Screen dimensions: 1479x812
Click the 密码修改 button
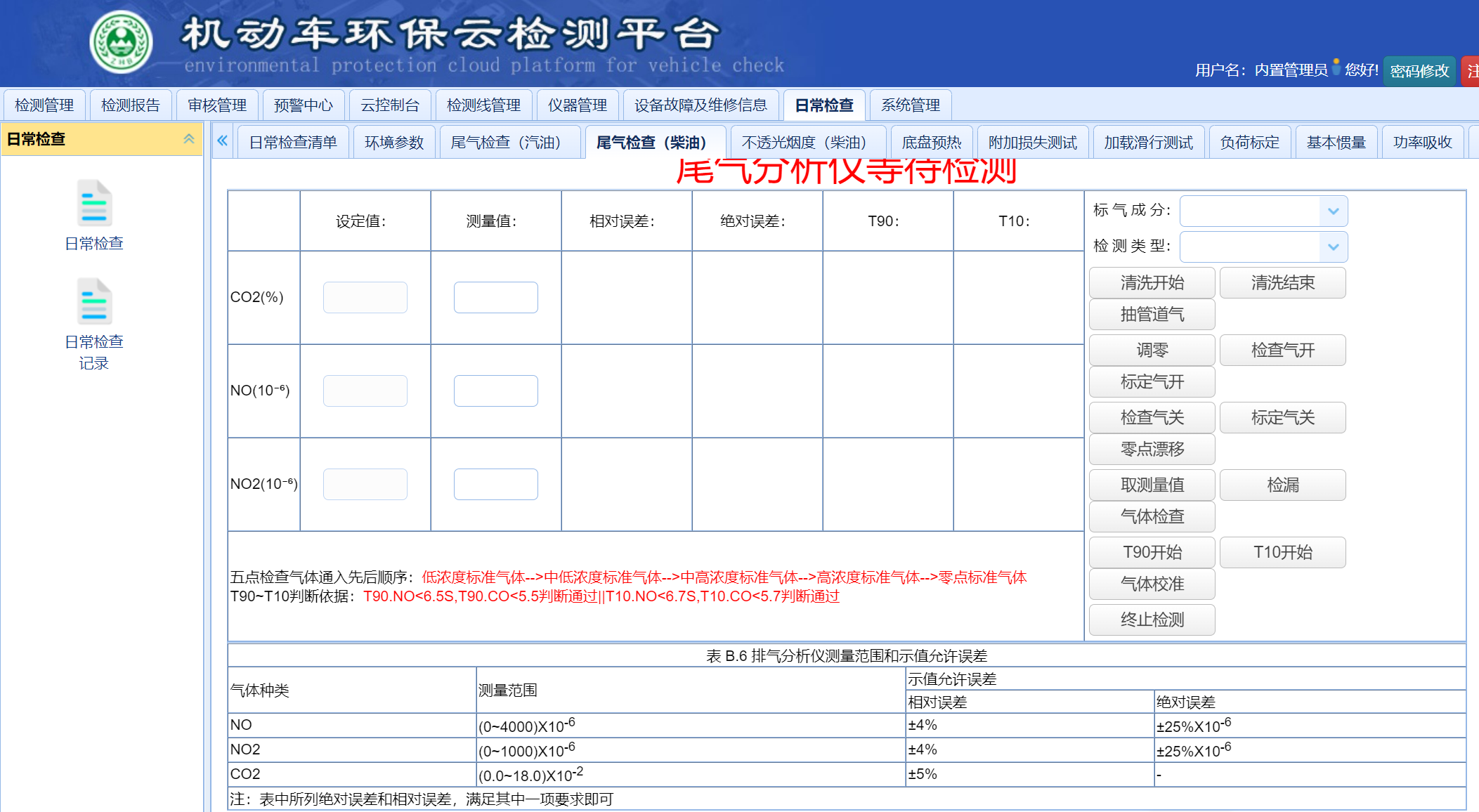pyautogui.click(x=1419, y=71)
